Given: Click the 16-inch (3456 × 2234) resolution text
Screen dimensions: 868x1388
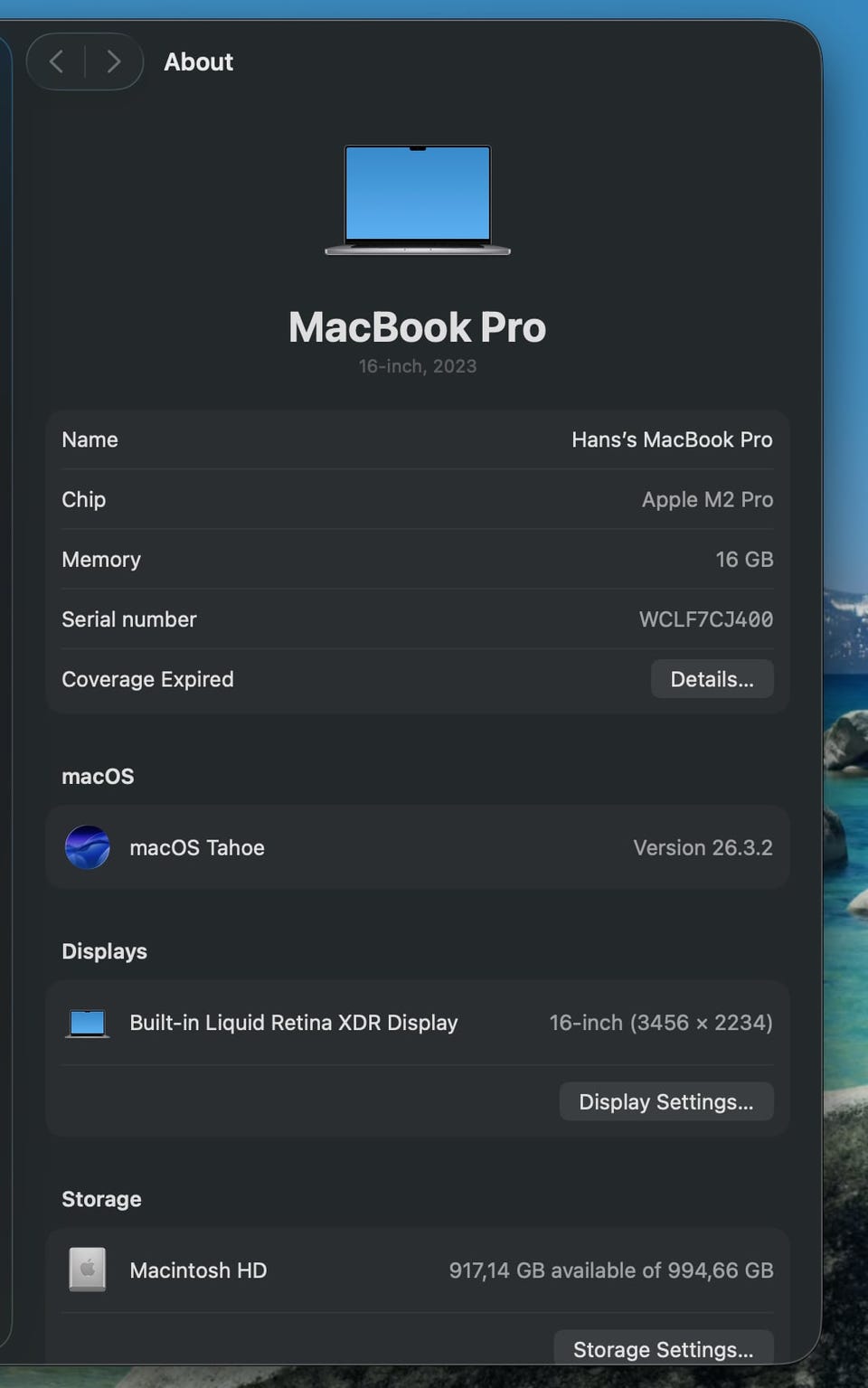Looking at the screenshot, I should pos(661,1023).
